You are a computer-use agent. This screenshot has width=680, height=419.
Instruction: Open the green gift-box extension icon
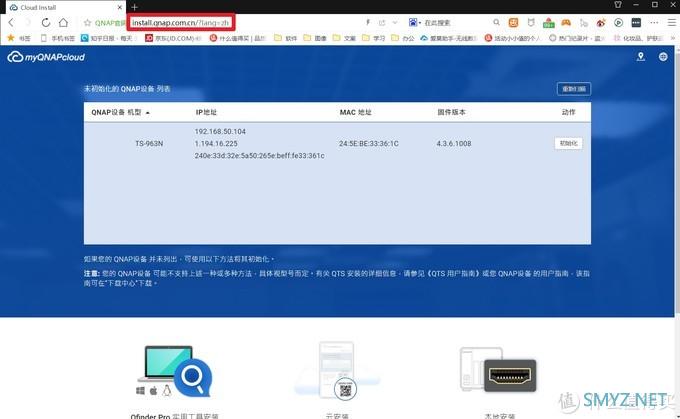[x=549, y=23]
